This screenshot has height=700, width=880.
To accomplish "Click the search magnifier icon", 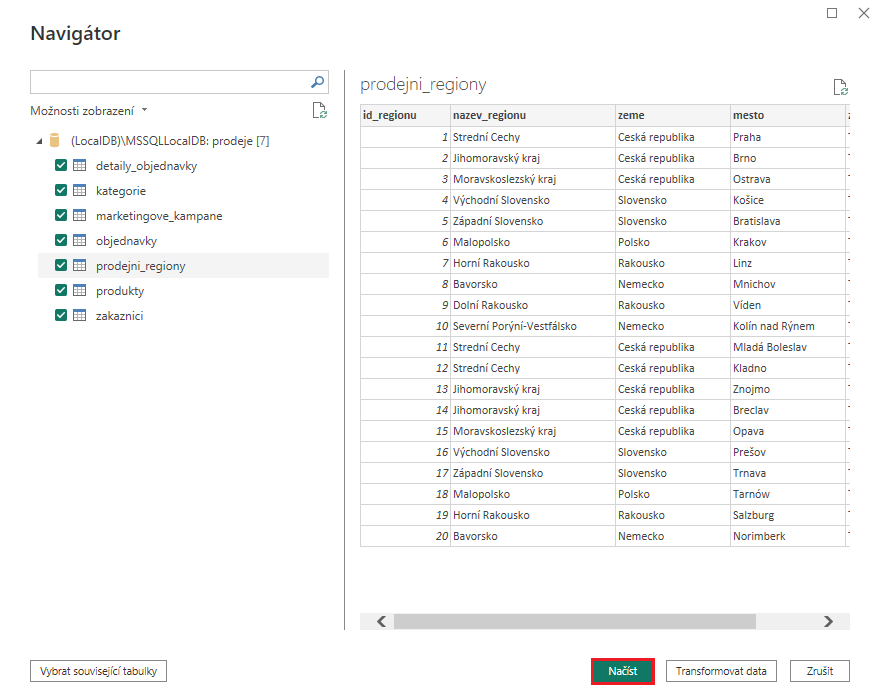I will [x=316, y=81].
